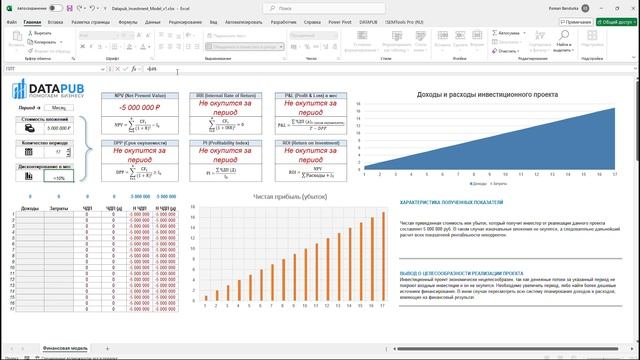Image resolution: width=640 pixels, height=360 pixels.
Task: Click the Вставить paste clipboard icon
Action: [x=16, y=36]
